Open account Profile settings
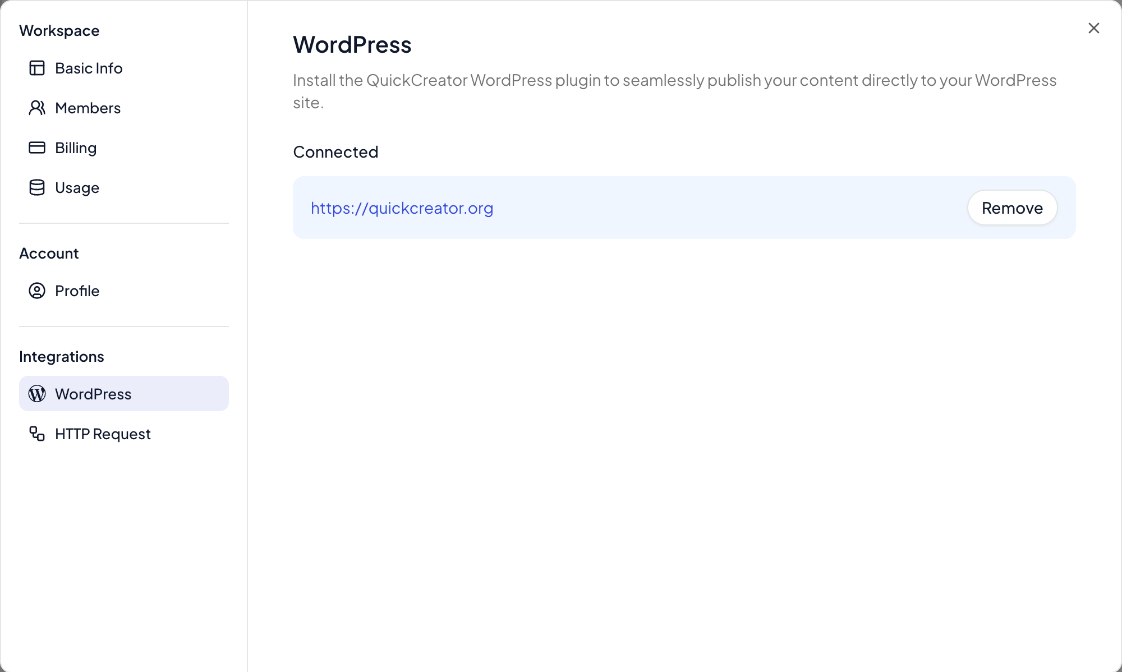The width and height of the screenshot is (1122, 672). coord(124,291)
